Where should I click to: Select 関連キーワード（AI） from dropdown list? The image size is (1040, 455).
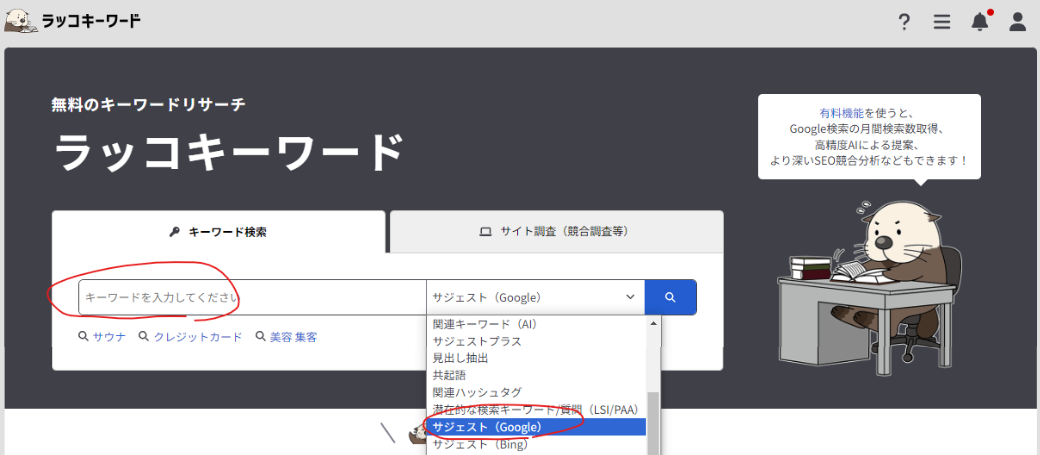pos(536,324)
